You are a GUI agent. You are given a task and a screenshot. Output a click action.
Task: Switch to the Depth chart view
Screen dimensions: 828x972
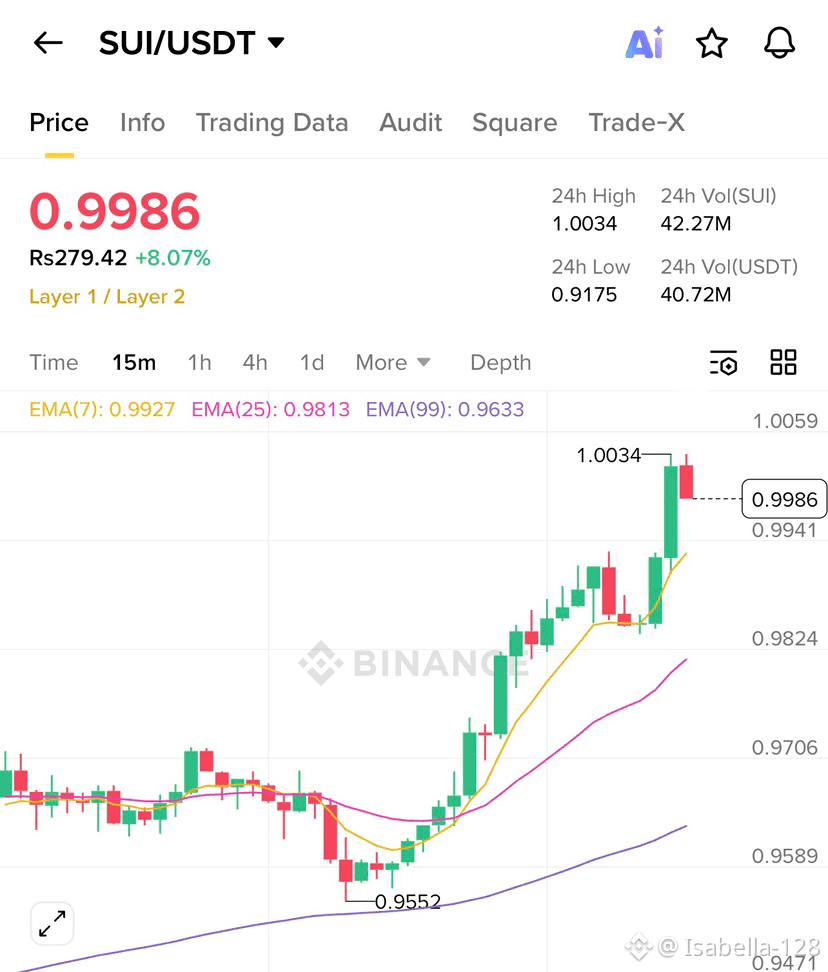[501, 363]
